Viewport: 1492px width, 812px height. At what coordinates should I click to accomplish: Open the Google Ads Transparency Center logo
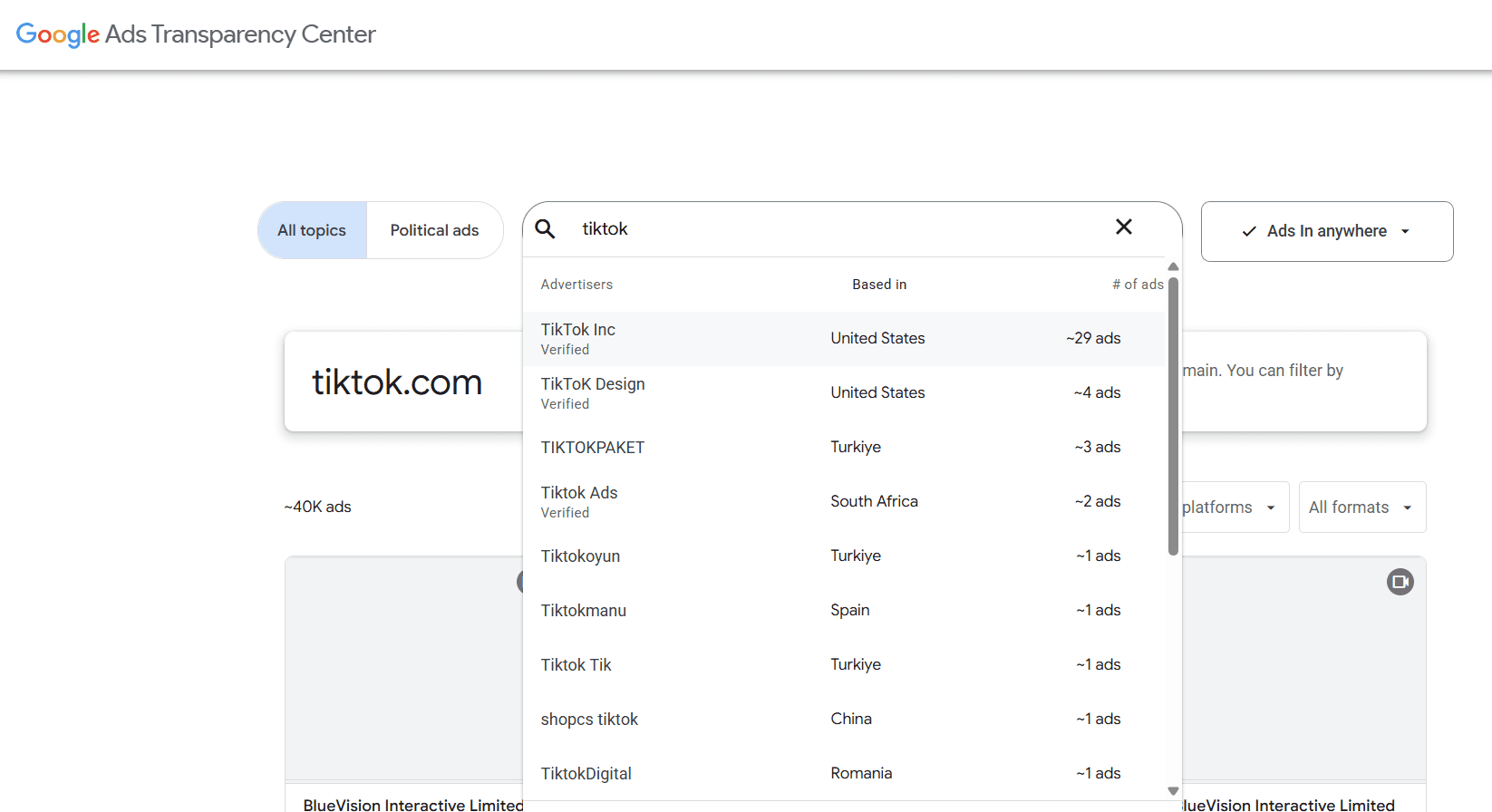coord(196,34)
